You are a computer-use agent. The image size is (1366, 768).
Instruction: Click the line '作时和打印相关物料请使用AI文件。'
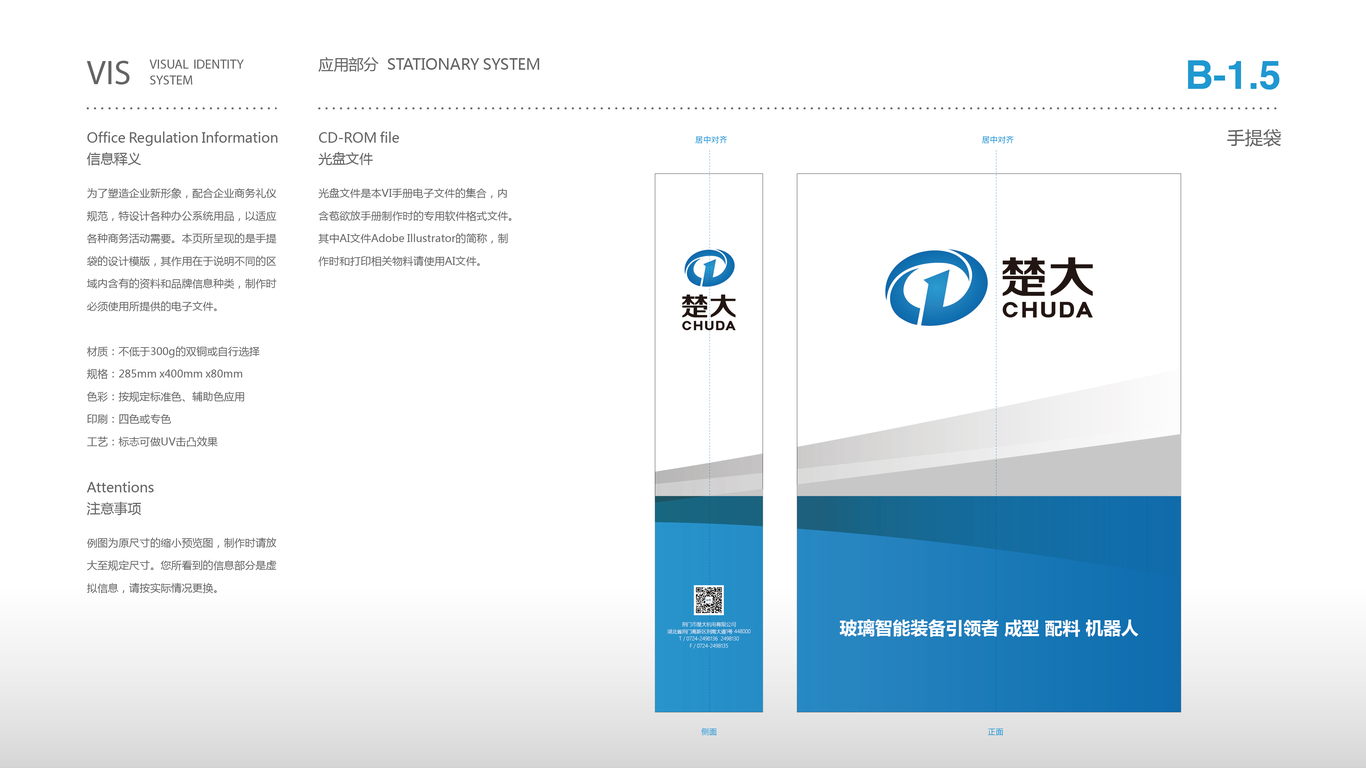[400, 262]
